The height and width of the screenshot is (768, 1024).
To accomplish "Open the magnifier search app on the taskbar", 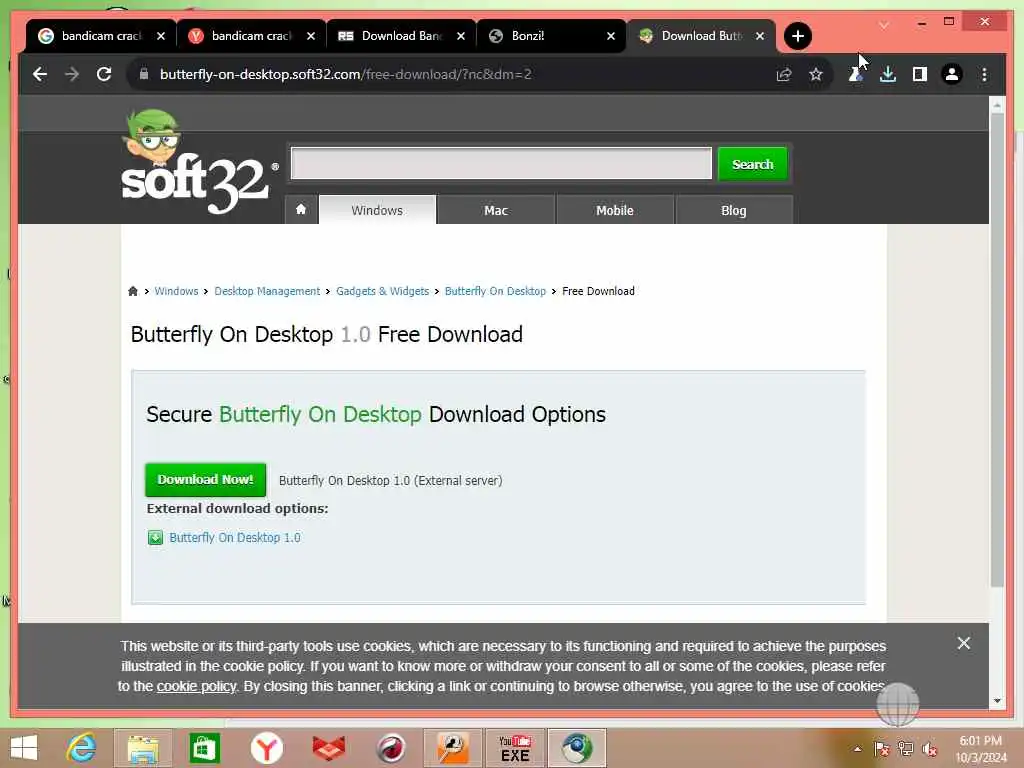I will coord(453,748).
